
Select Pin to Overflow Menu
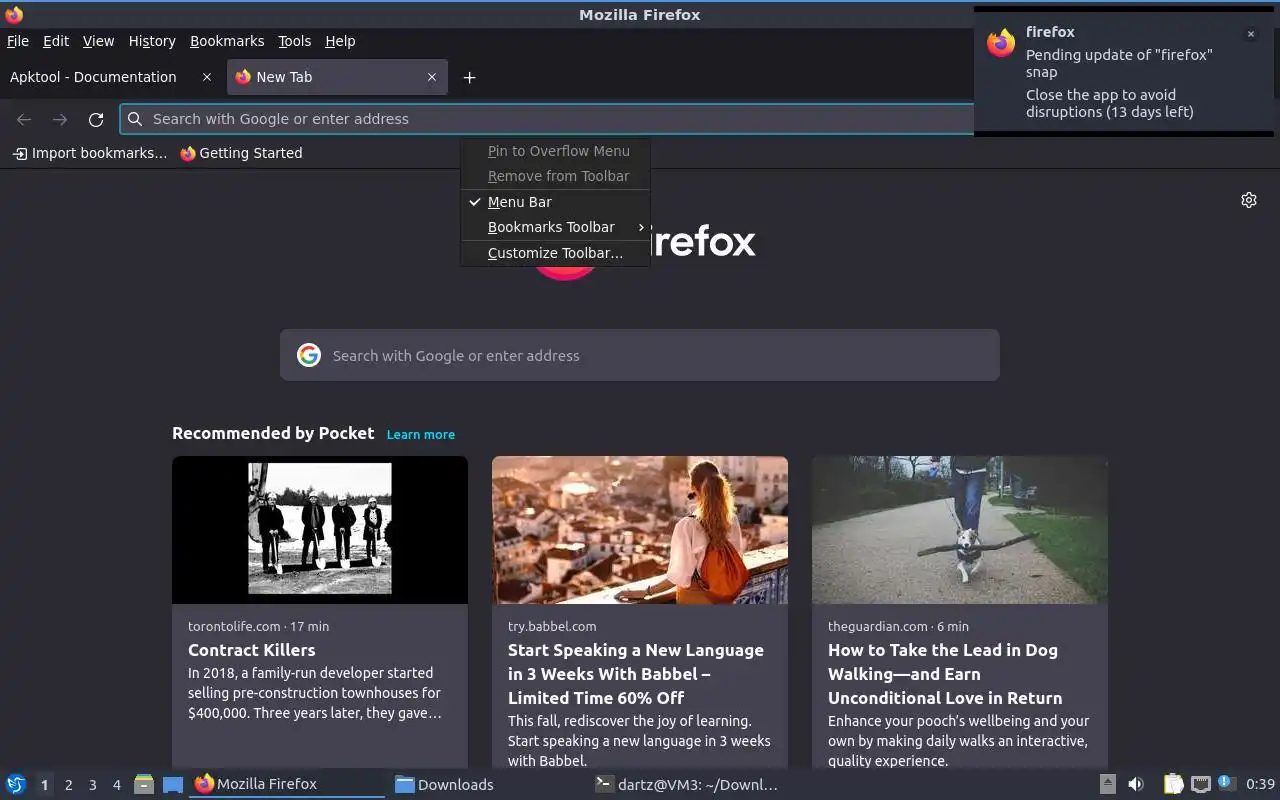click(x=555, y=151)
